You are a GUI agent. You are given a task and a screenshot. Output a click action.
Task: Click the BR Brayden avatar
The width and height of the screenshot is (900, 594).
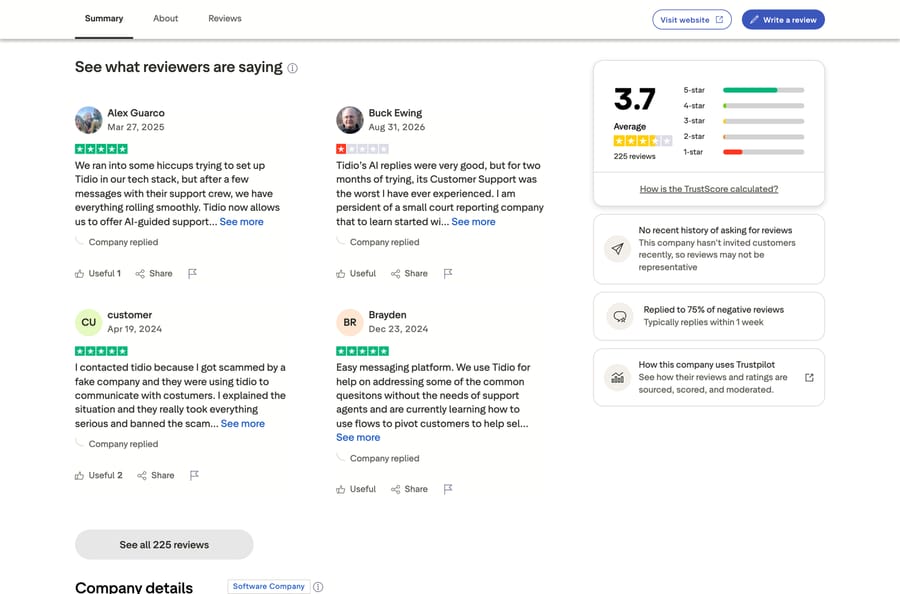(350, 322)
